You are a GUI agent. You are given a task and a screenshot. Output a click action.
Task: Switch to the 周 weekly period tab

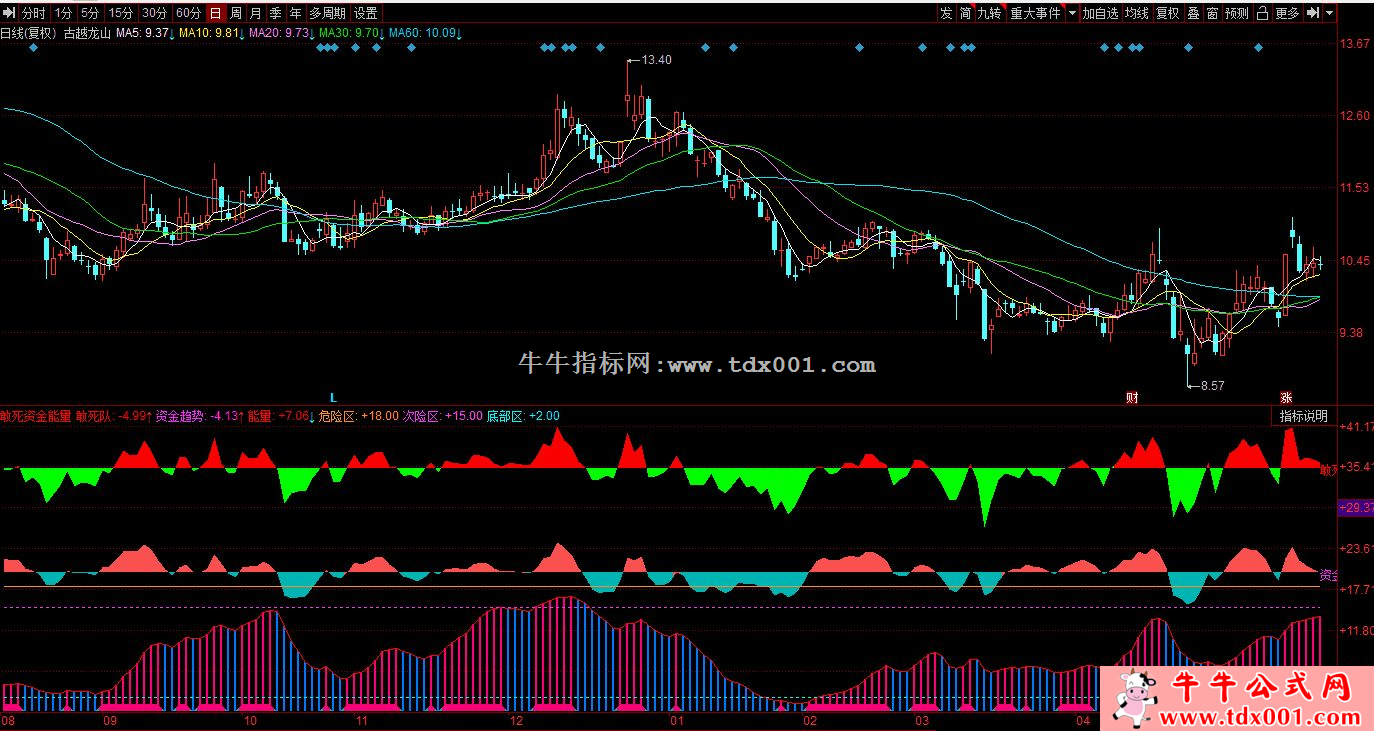click(x=236, y=13)
